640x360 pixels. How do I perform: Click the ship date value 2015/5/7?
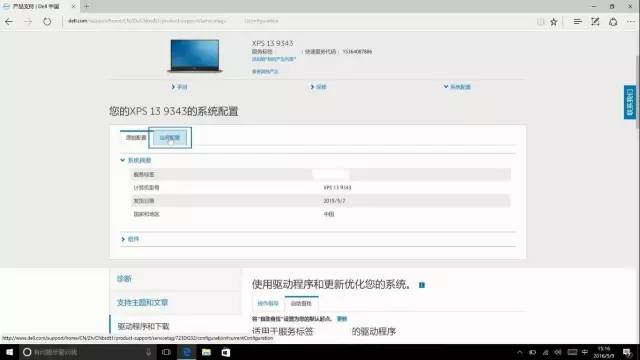coord(334,201)
